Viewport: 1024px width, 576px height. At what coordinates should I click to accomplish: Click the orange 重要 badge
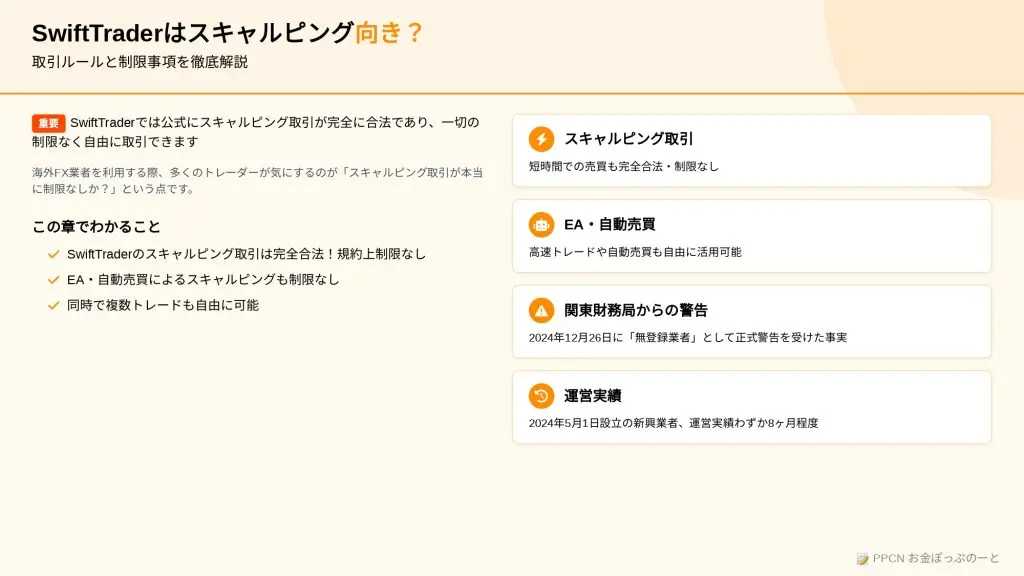pyautogui.click(x=48, y=123)
